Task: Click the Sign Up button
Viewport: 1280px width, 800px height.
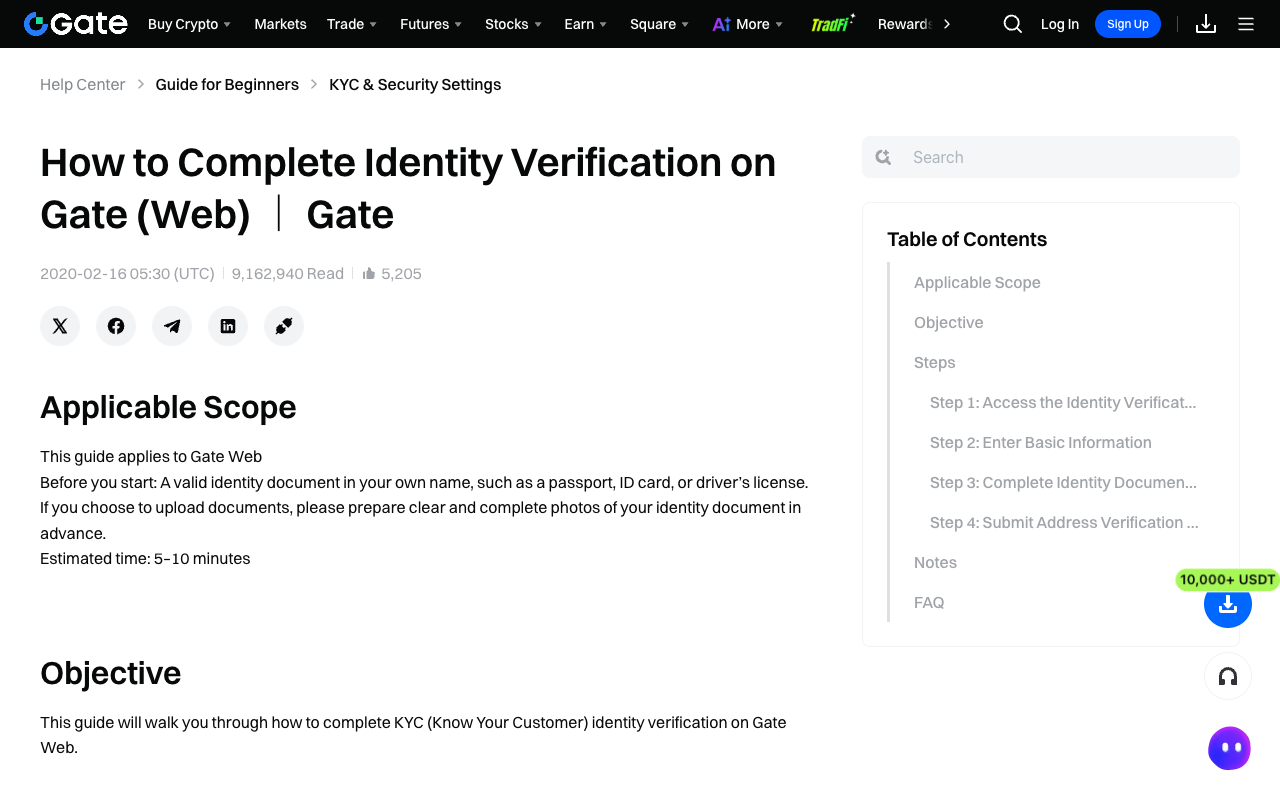Action: pyautogui.click(x=1128, y=24)
